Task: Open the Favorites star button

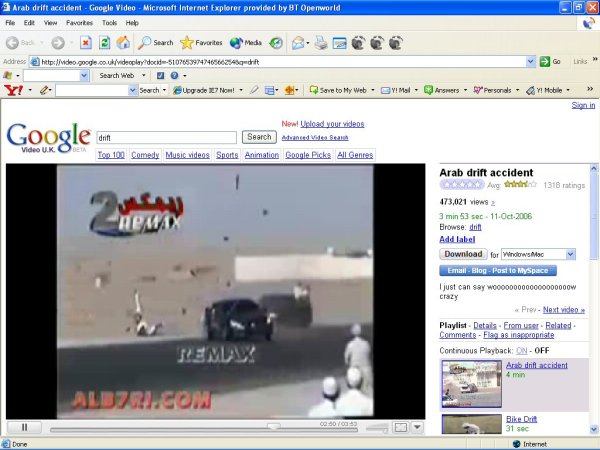Action: [x=202, y=43]
